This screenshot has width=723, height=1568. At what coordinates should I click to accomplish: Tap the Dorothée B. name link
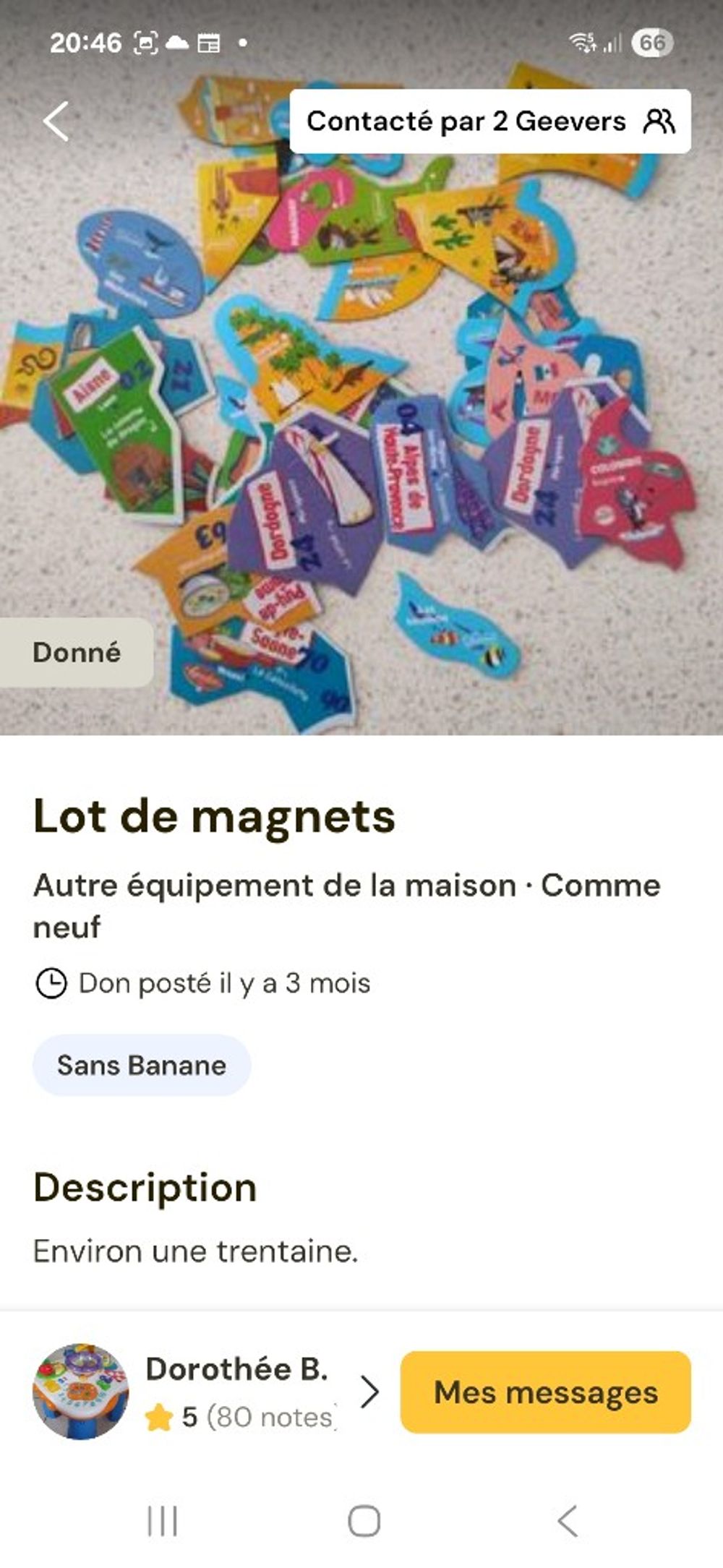[236, 1368]
